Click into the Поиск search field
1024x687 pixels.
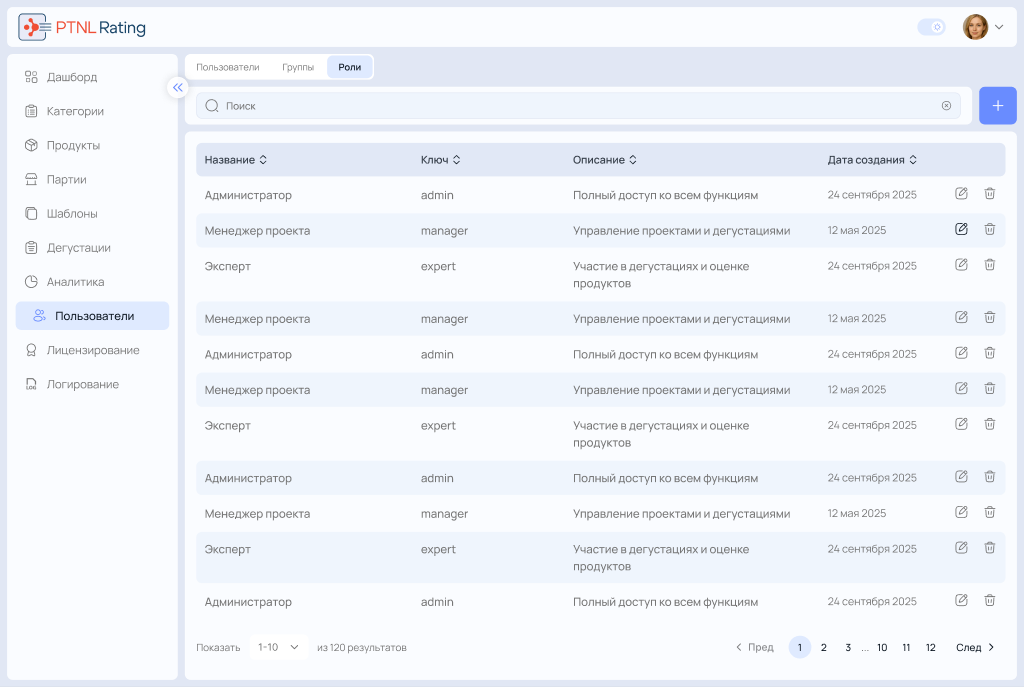[578, 106]
